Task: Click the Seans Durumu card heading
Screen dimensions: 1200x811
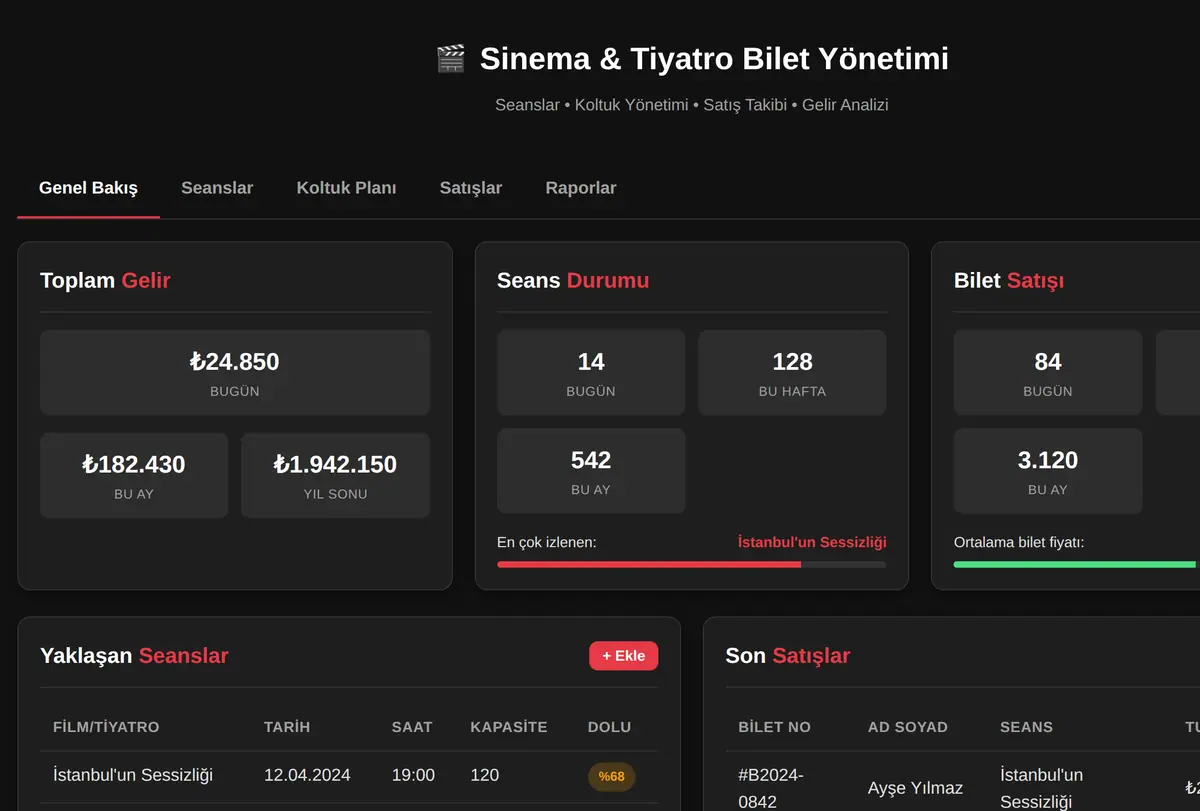Action: pyautogui.click(x=573, y=281)
